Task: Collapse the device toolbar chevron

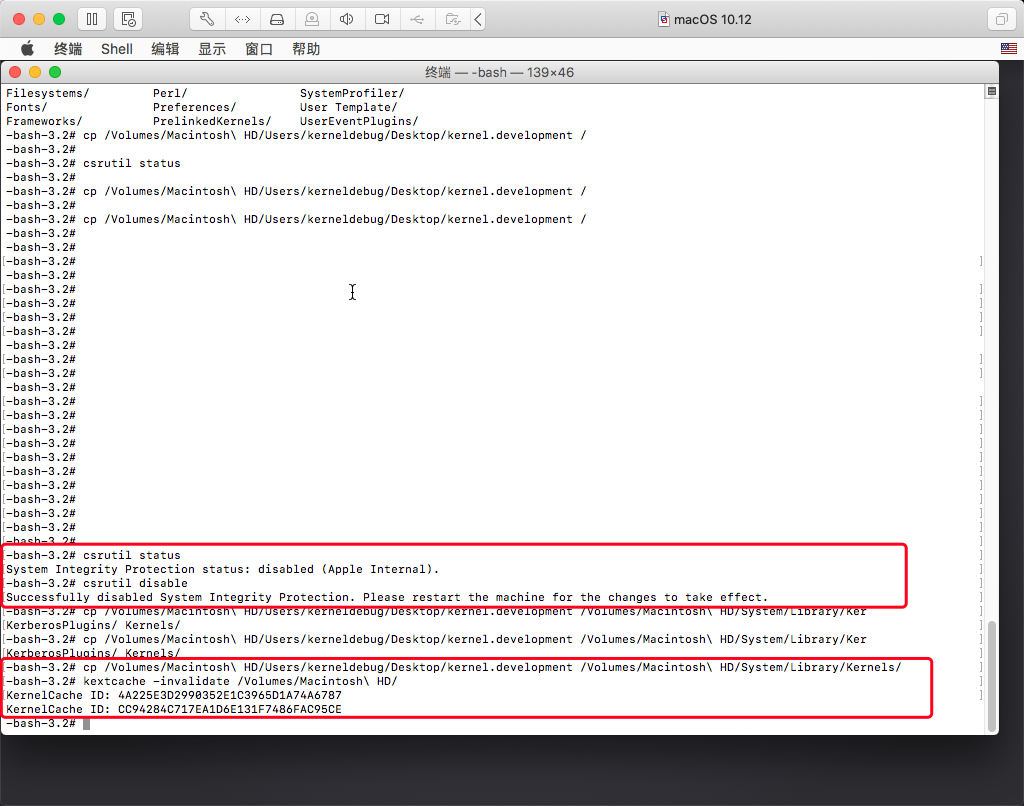Action: click(478, 20)
